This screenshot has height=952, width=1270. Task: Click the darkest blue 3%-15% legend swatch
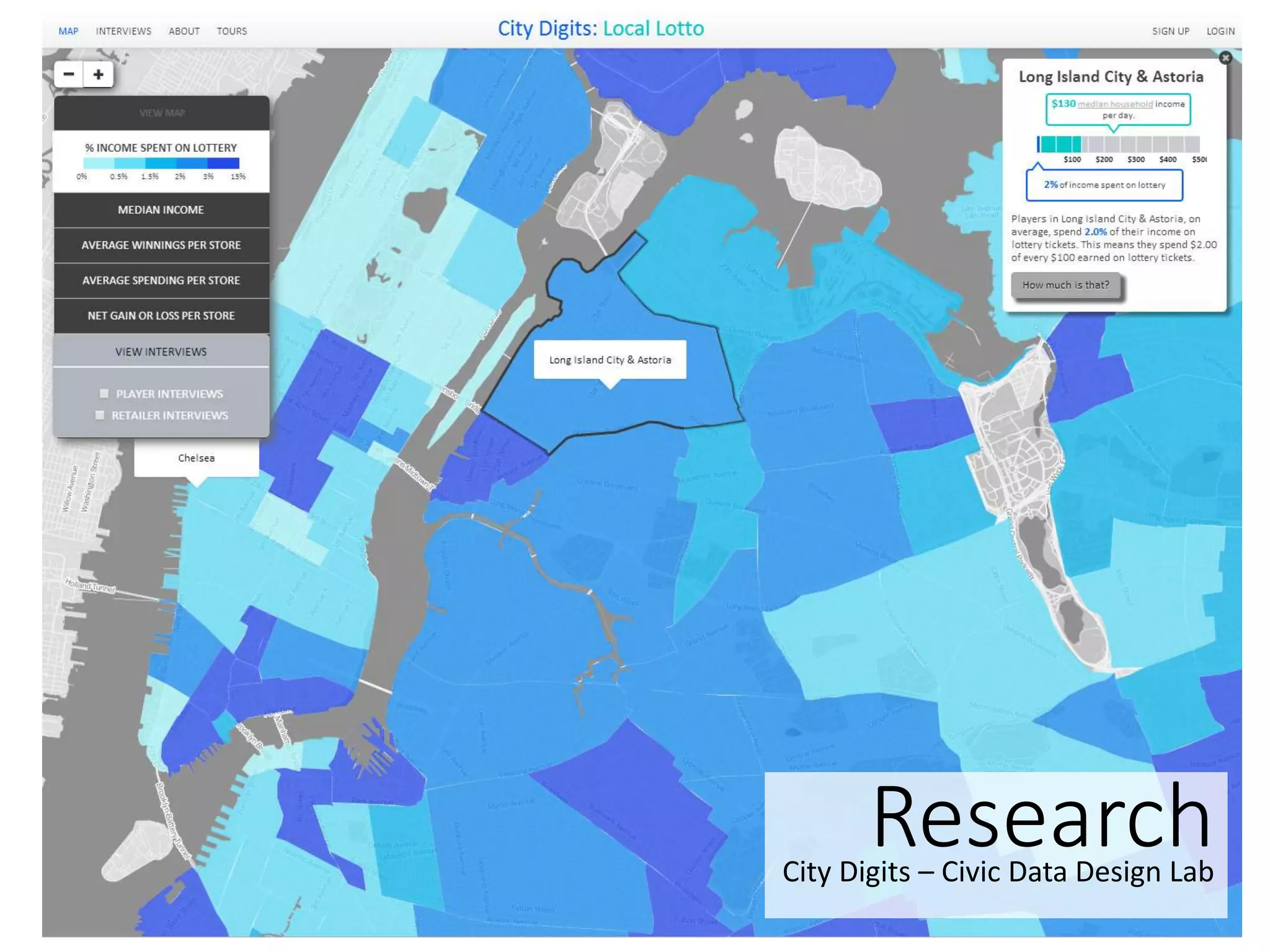point(223,164)
